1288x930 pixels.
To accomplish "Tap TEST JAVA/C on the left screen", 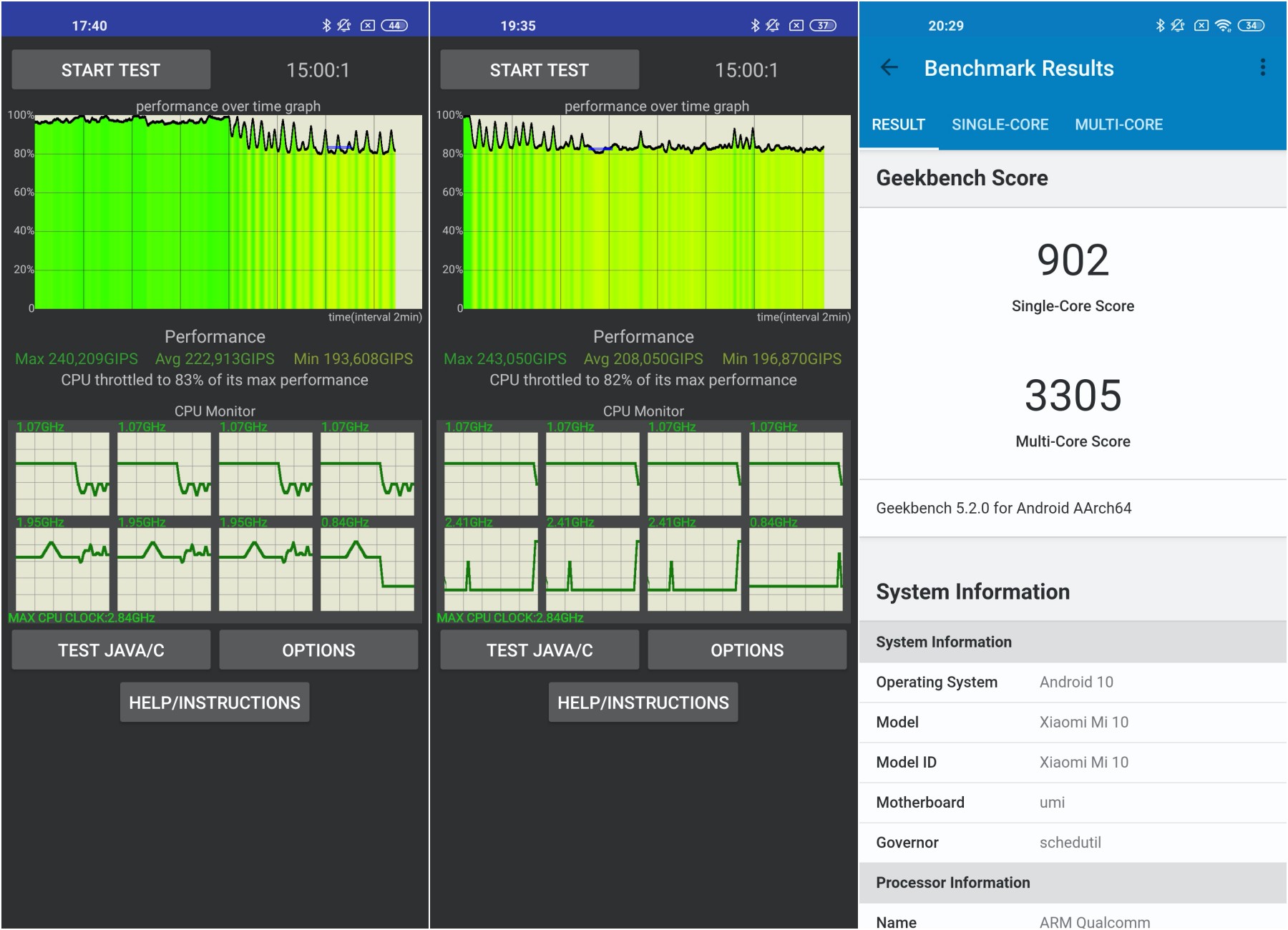I will click(111, 650).
